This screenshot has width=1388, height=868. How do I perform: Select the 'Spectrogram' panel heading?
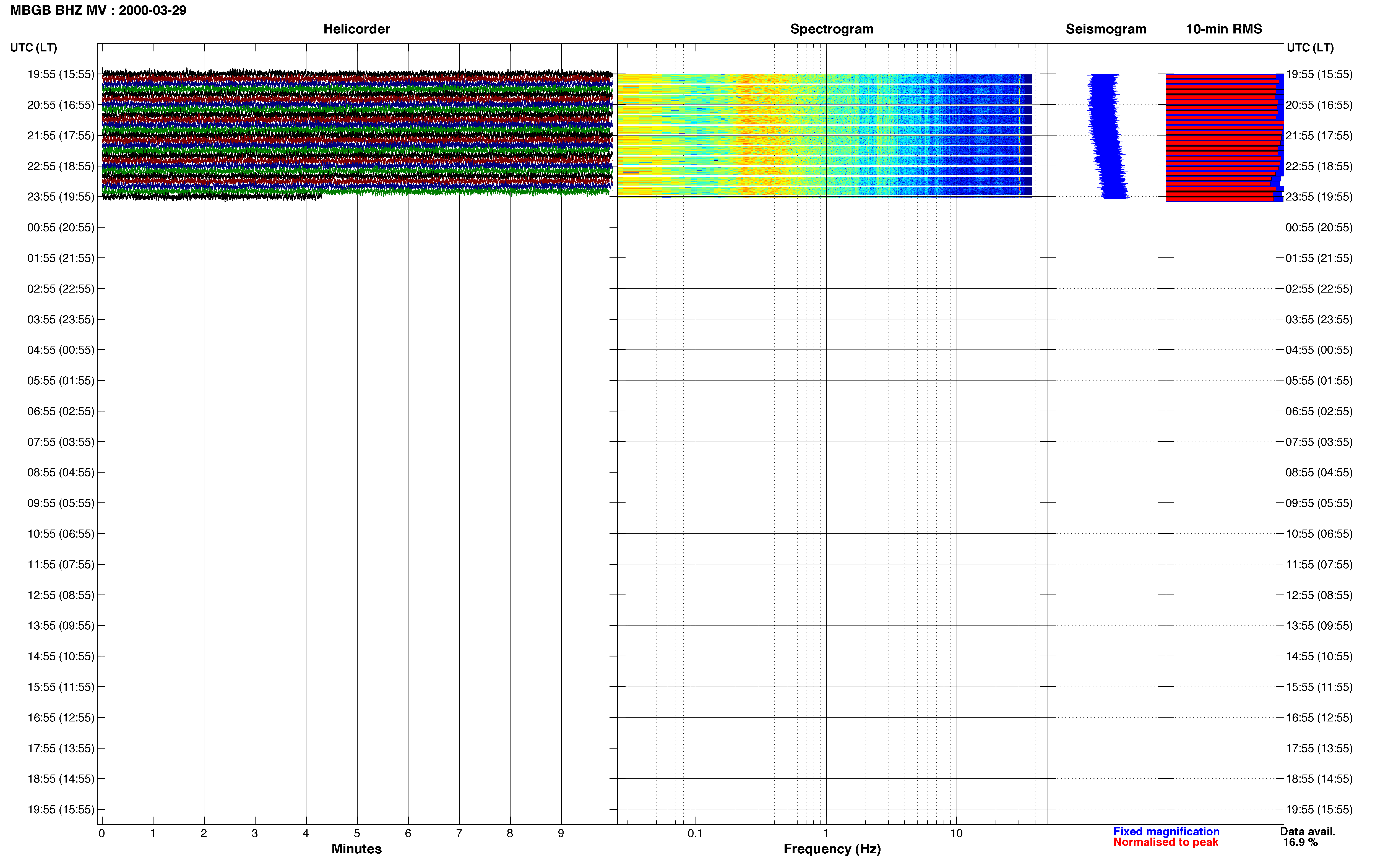[x=832, y=29]
